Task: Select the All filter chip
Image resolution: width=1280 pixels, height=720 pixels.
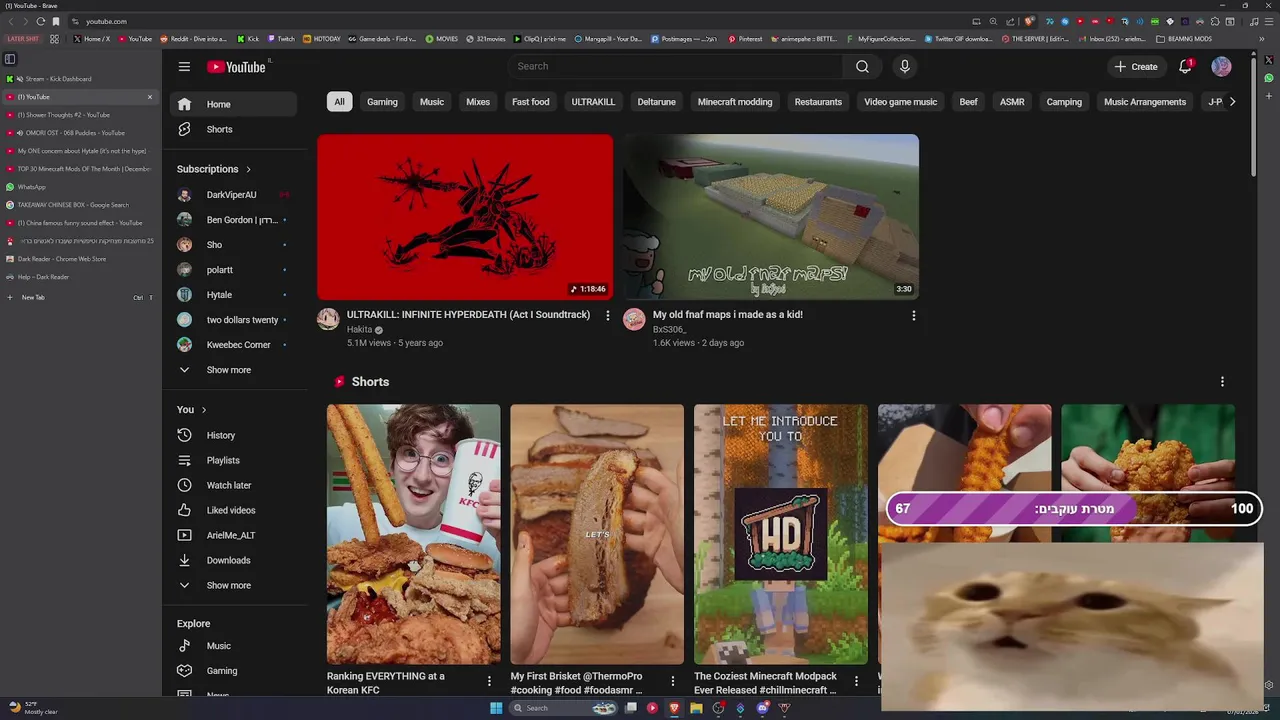Action: pos(339,102)
